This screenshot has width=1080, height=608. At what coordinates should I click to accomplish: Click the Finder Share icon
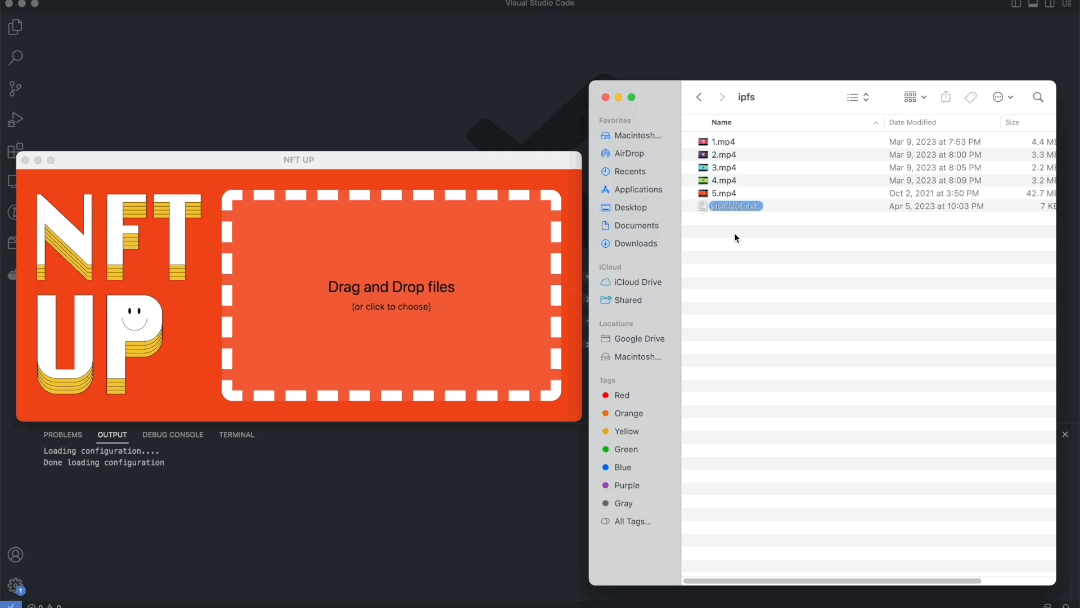pyautogui.click(x=945, y=97)
